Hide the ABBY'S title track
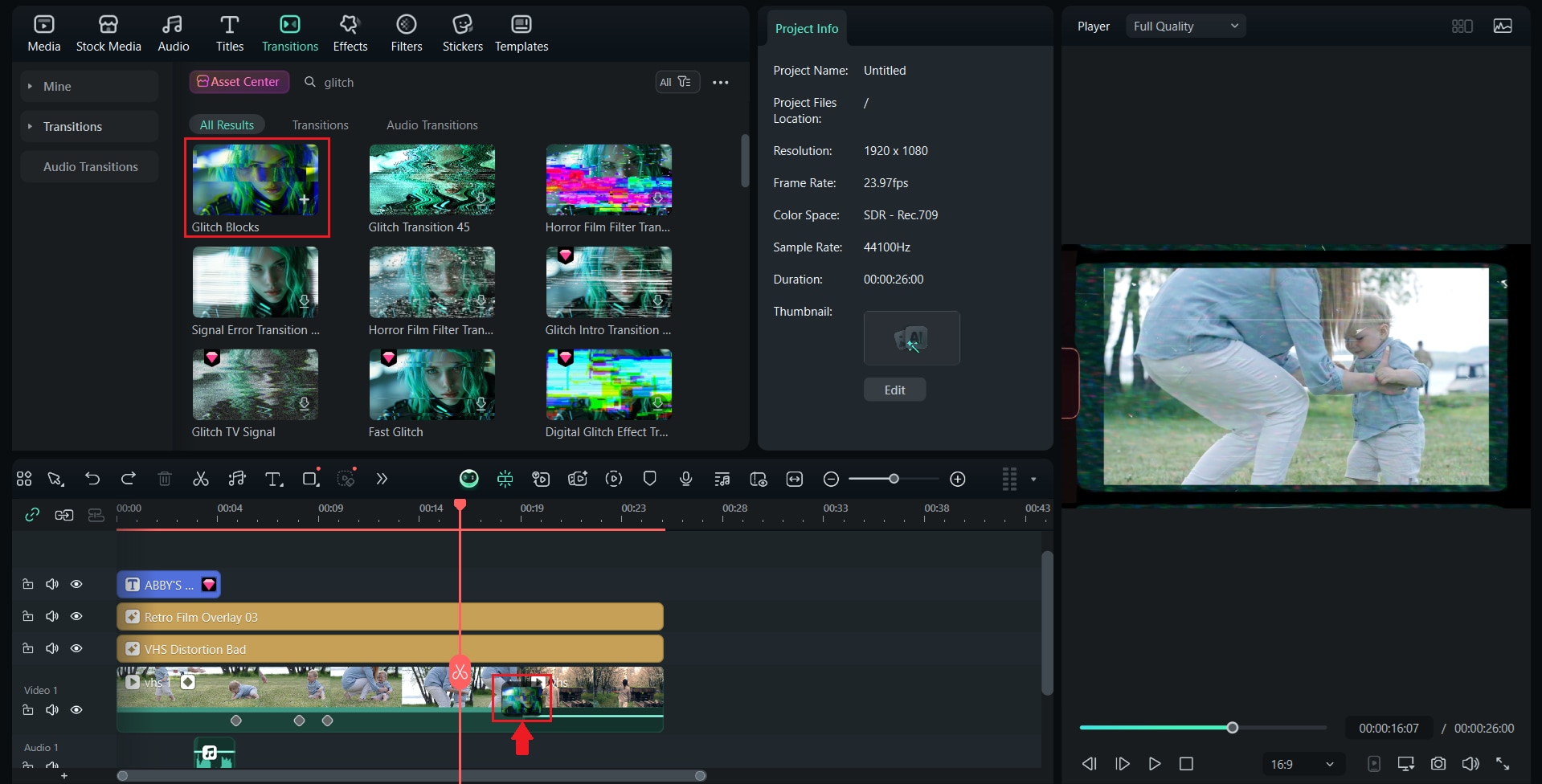 point(76,584)
